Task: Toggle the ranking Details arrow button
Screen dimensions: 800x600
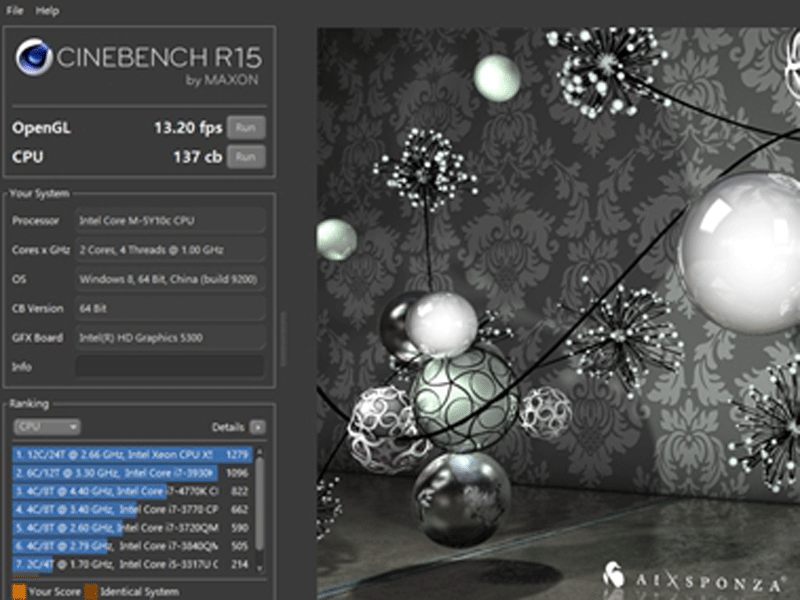Action: (258, 427)
